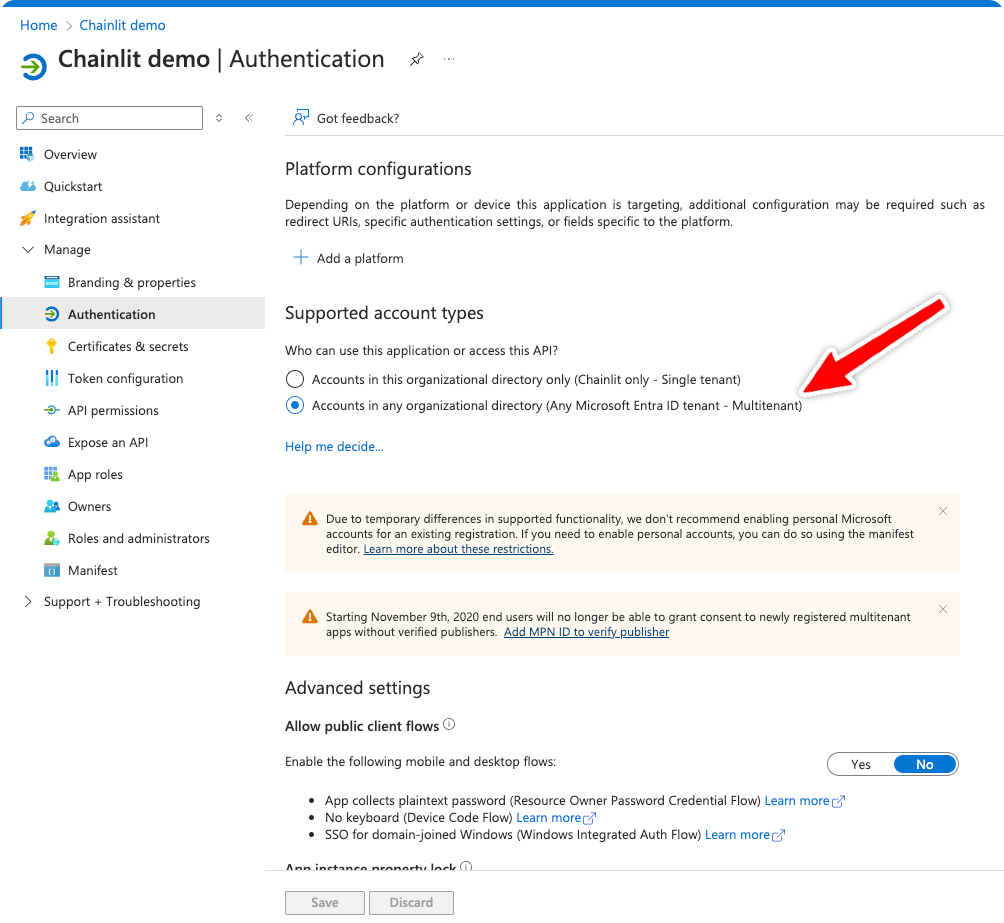
Task: Click Add MPN ID to verify publisher link
Action: click(x=587, y=632)
